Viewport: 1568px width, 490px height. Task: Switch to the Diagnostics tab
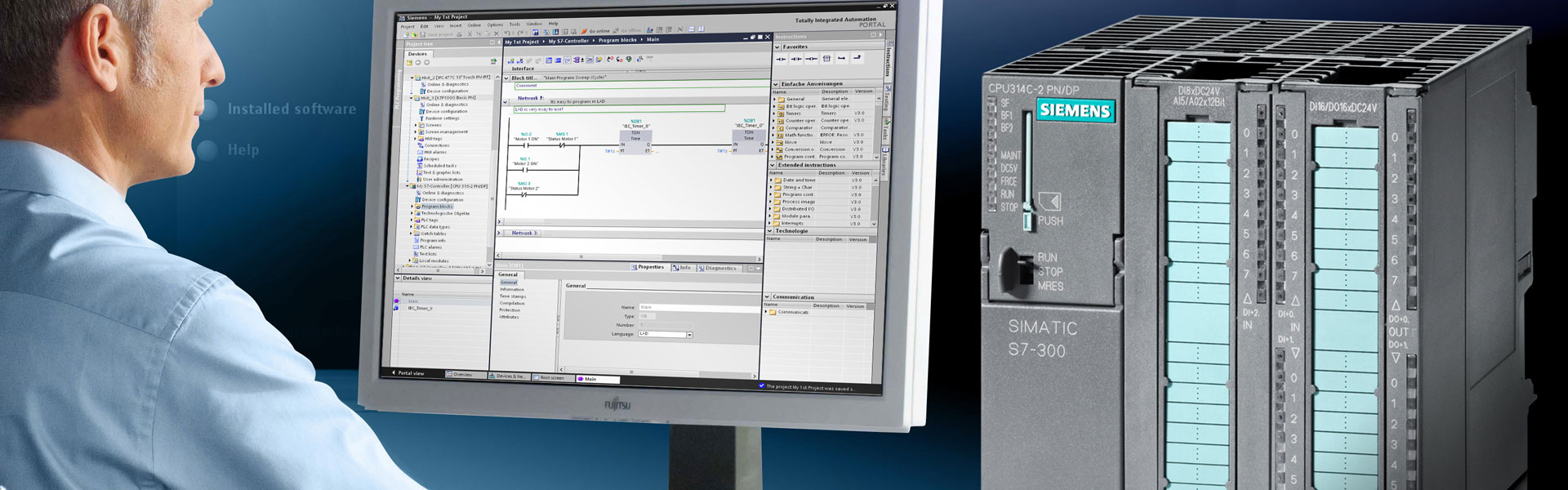coord(718,268)
